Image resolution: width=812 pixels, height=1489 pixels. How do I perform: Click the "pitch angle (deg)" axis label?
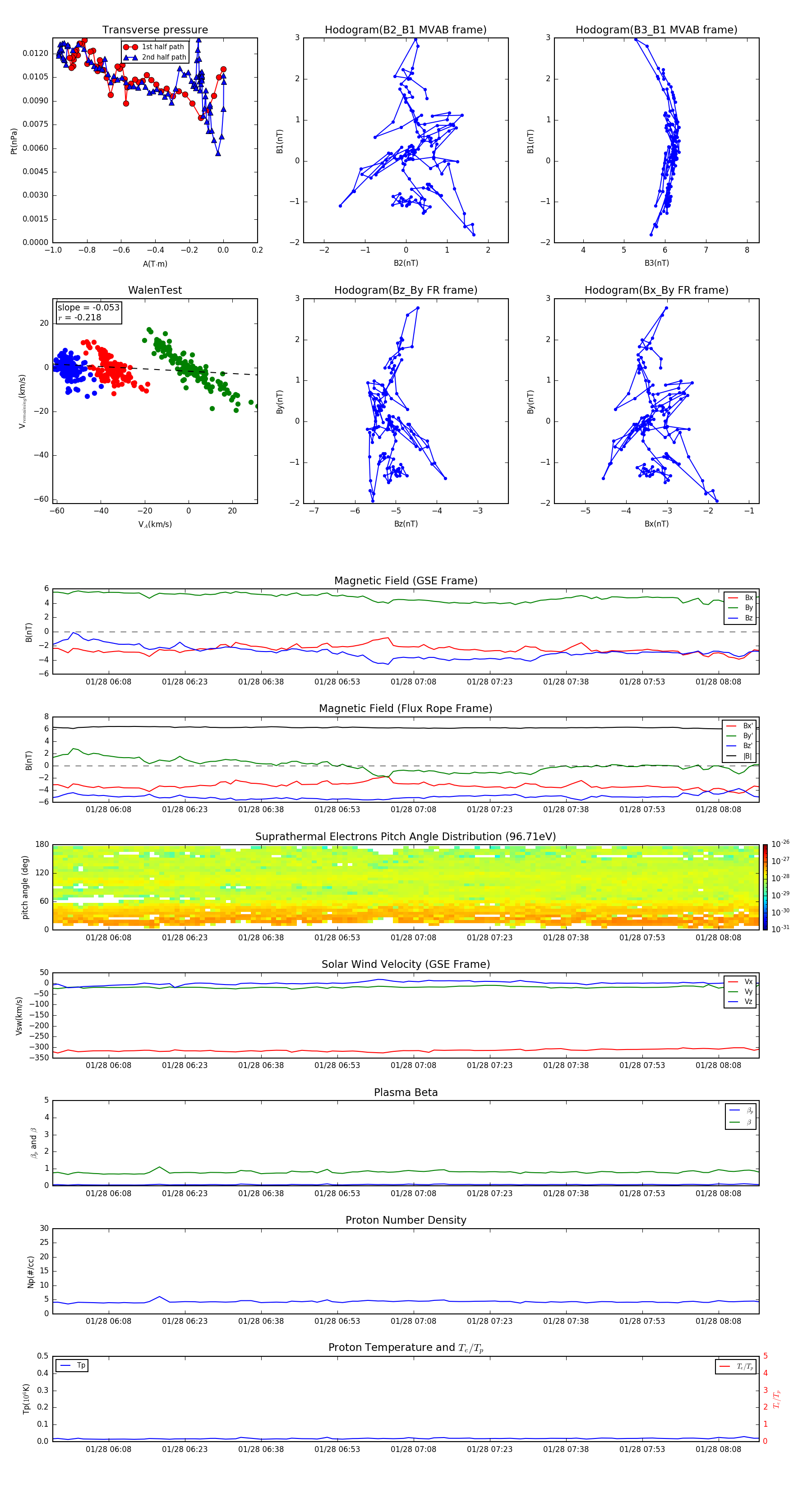coord(25,887)
